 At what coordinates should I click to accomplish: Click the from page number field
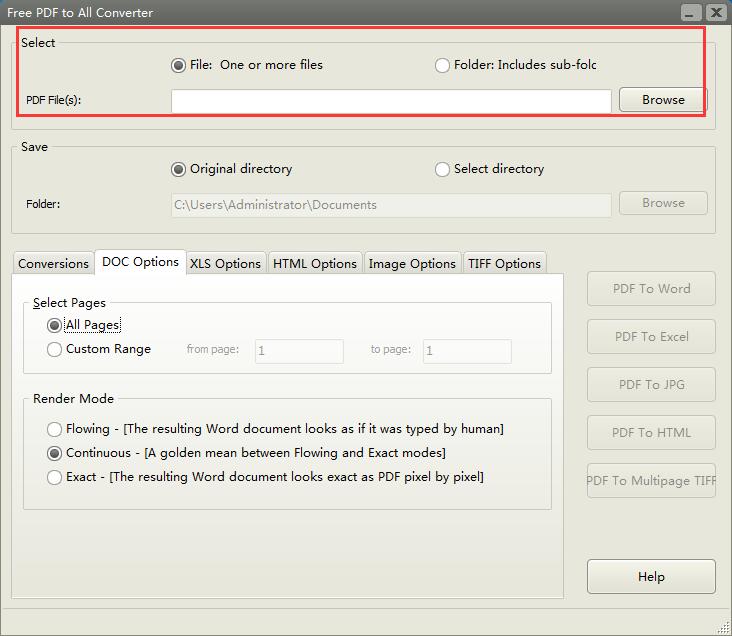(299, 351)
